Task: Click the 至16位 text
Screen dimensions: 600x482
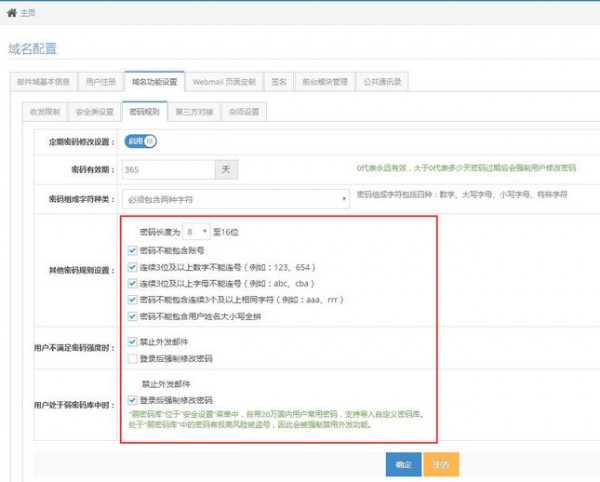Action: 225,232
